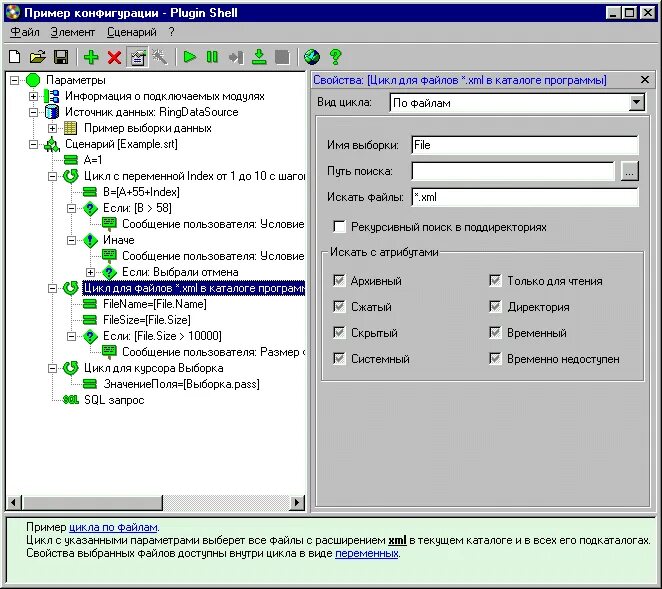
Task: Collapse the Параметры root node
Action: 15,80
